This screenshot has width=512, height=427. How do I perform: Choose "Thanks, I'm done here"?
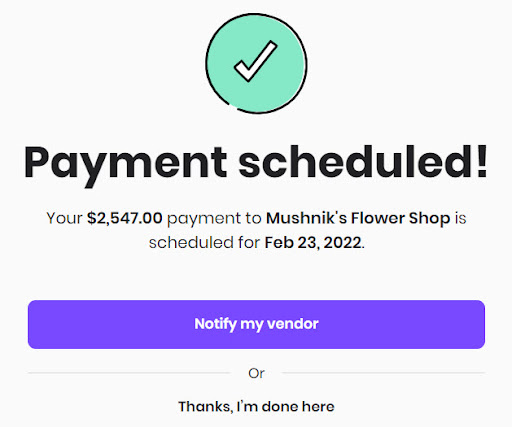[x=256, y=406]
